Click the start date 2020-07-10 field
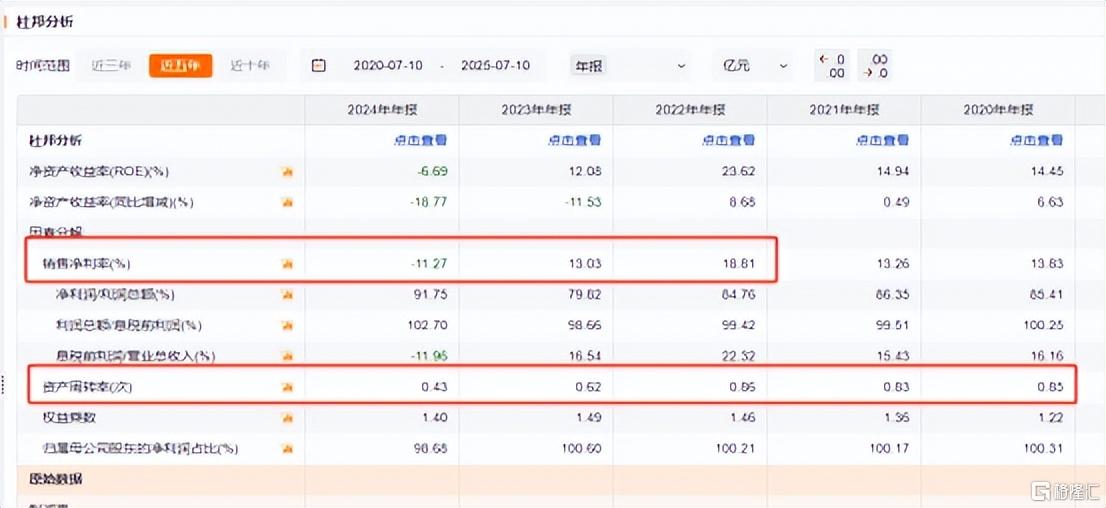Image resolution: width=1106 pixels, height=508 pixels. click(x=388, y=66)
